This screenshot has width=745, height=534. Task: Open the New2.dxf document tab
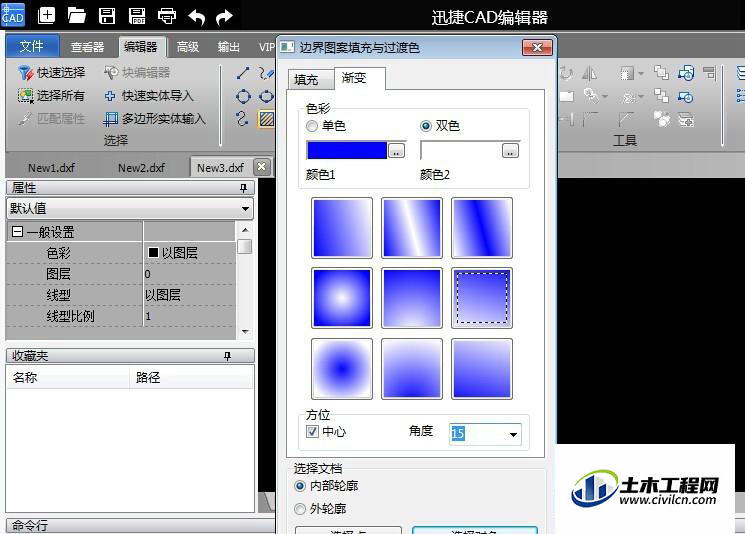141,168
